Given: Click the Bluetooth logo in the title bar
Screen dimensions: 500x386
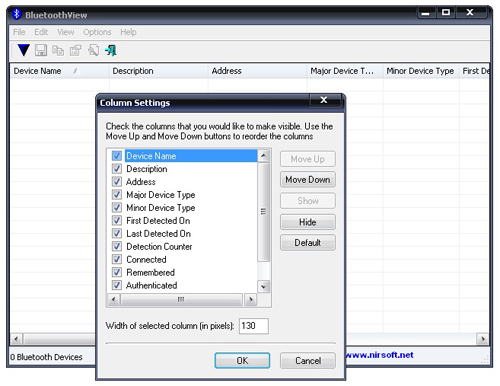Looking at the screenshot, I should coord(16,14).
